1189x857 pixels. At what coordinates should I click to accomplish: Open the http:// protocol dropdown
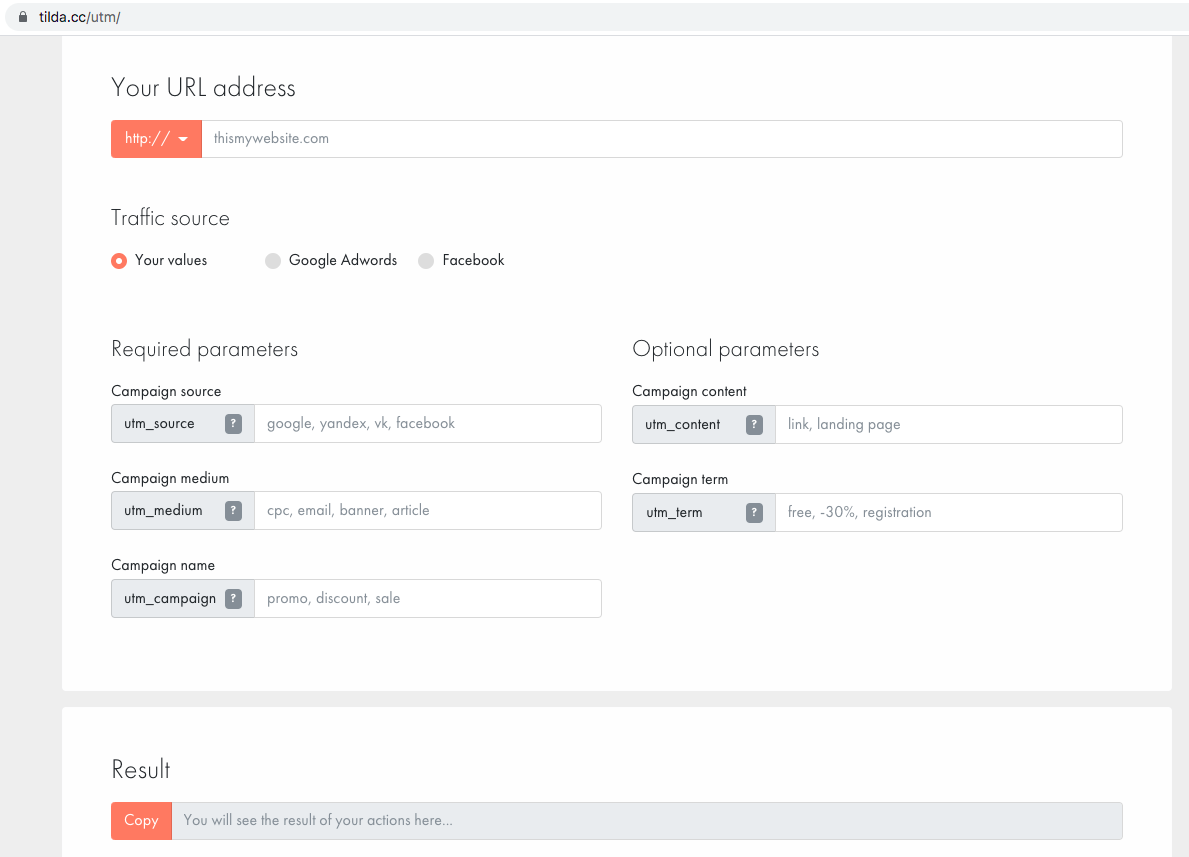156,139
